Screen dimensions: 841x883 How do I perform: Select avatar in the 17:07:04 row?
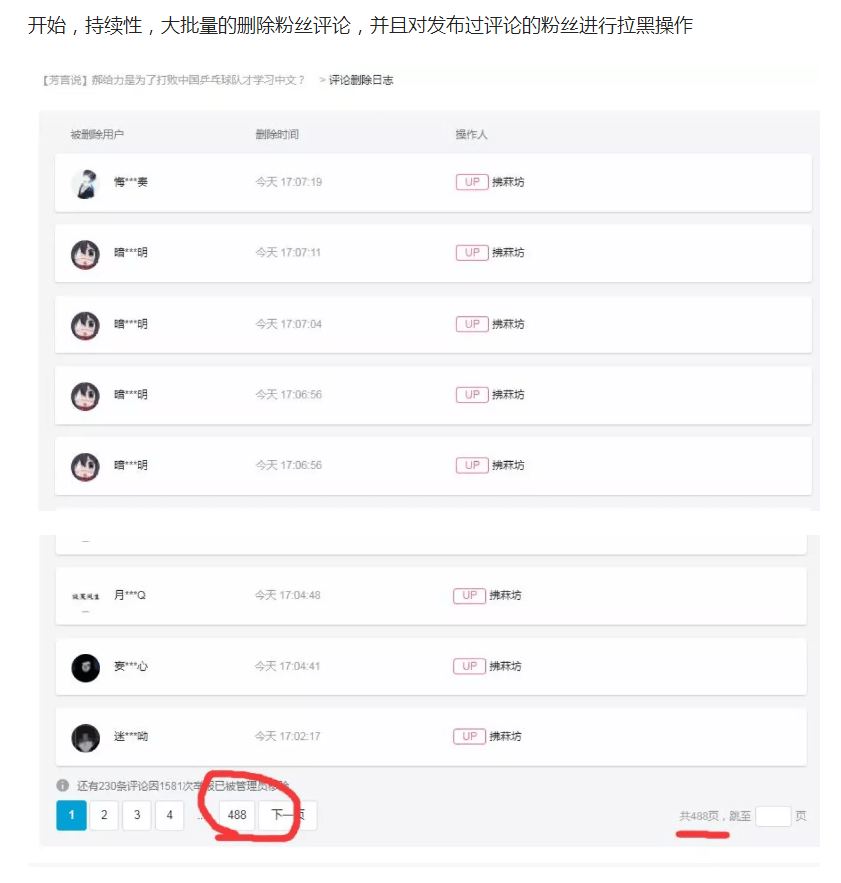tap(85, 325)
